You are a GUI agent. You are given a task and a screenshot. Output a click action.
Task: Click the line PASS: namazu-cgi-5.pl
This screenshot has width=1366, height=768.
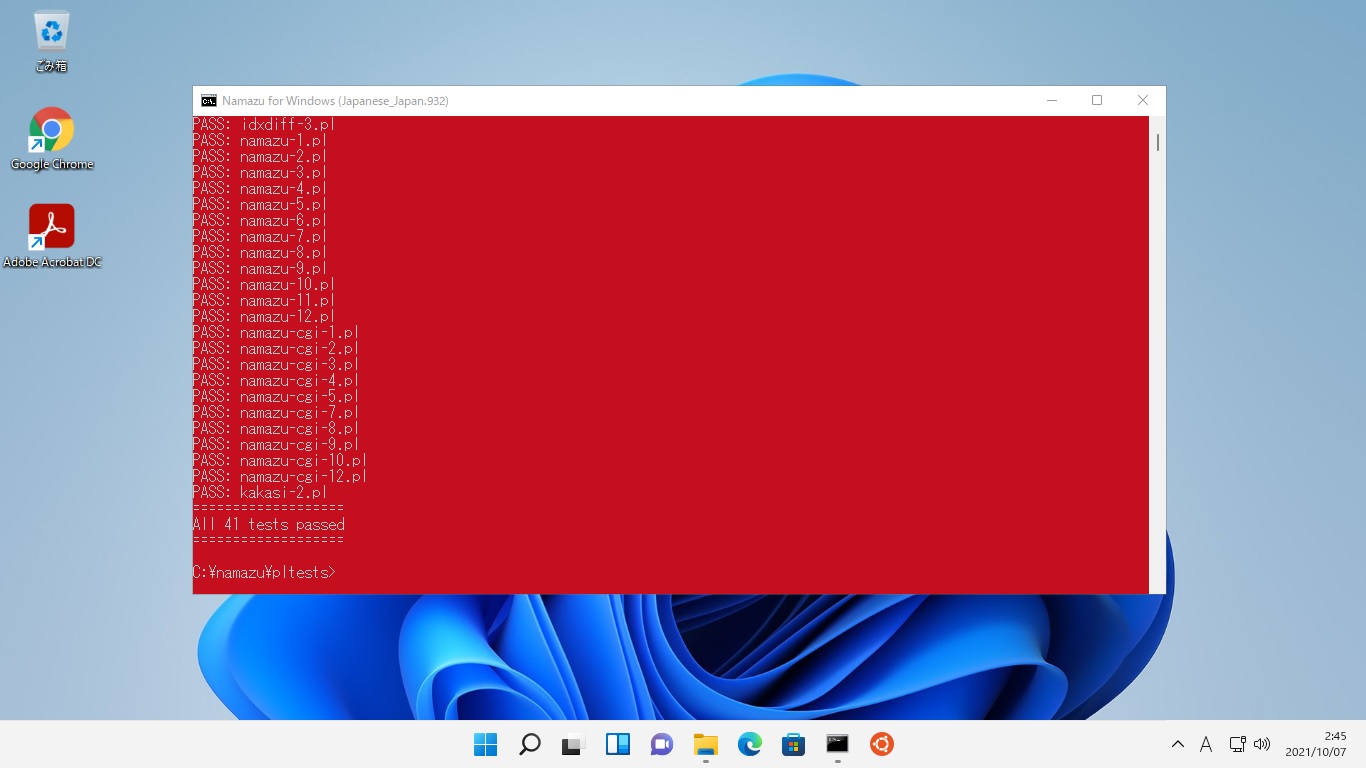(x=276, y=397)
